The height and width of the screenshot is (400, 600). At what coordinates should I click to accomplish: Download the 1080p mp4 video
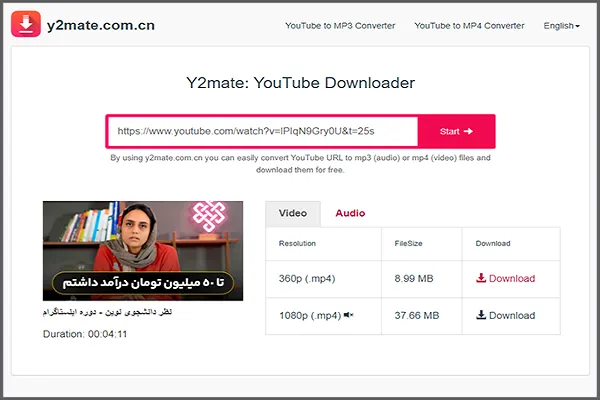coord(505,315)
